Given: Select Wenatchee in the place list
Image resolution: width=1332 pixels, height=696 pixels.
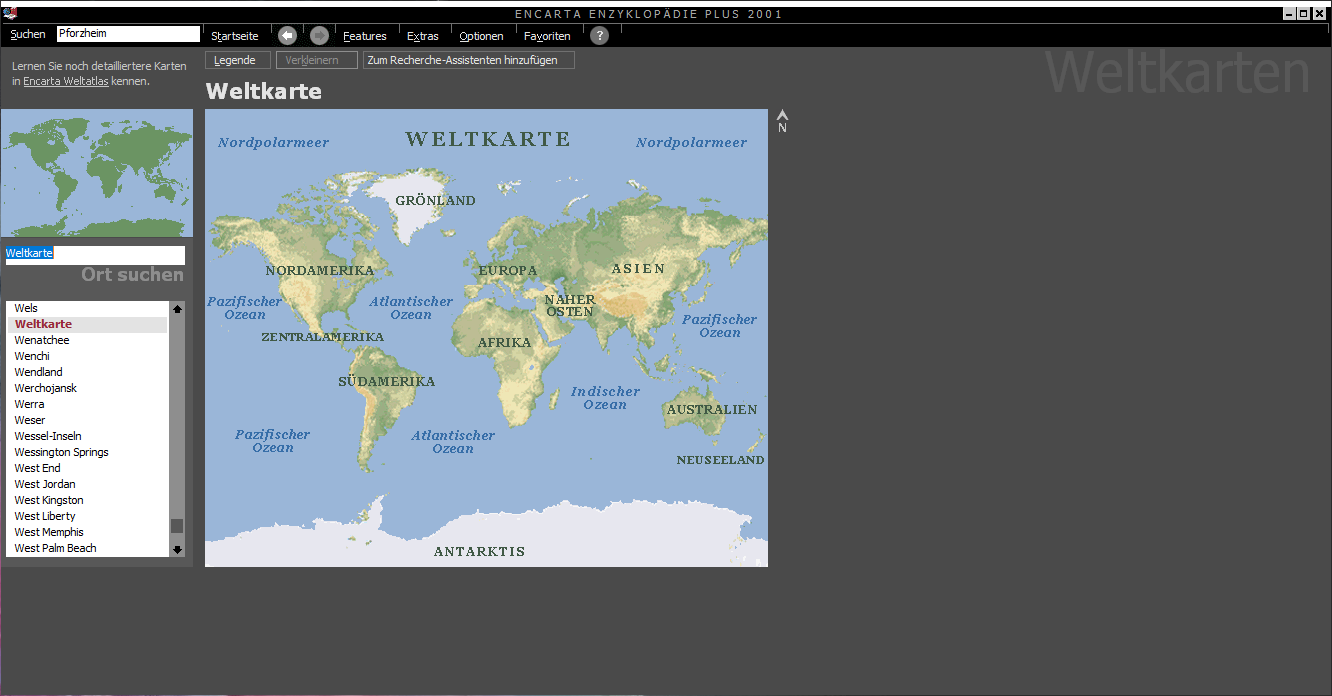Looking at the screenshot, I should click(x=42, y=340).
